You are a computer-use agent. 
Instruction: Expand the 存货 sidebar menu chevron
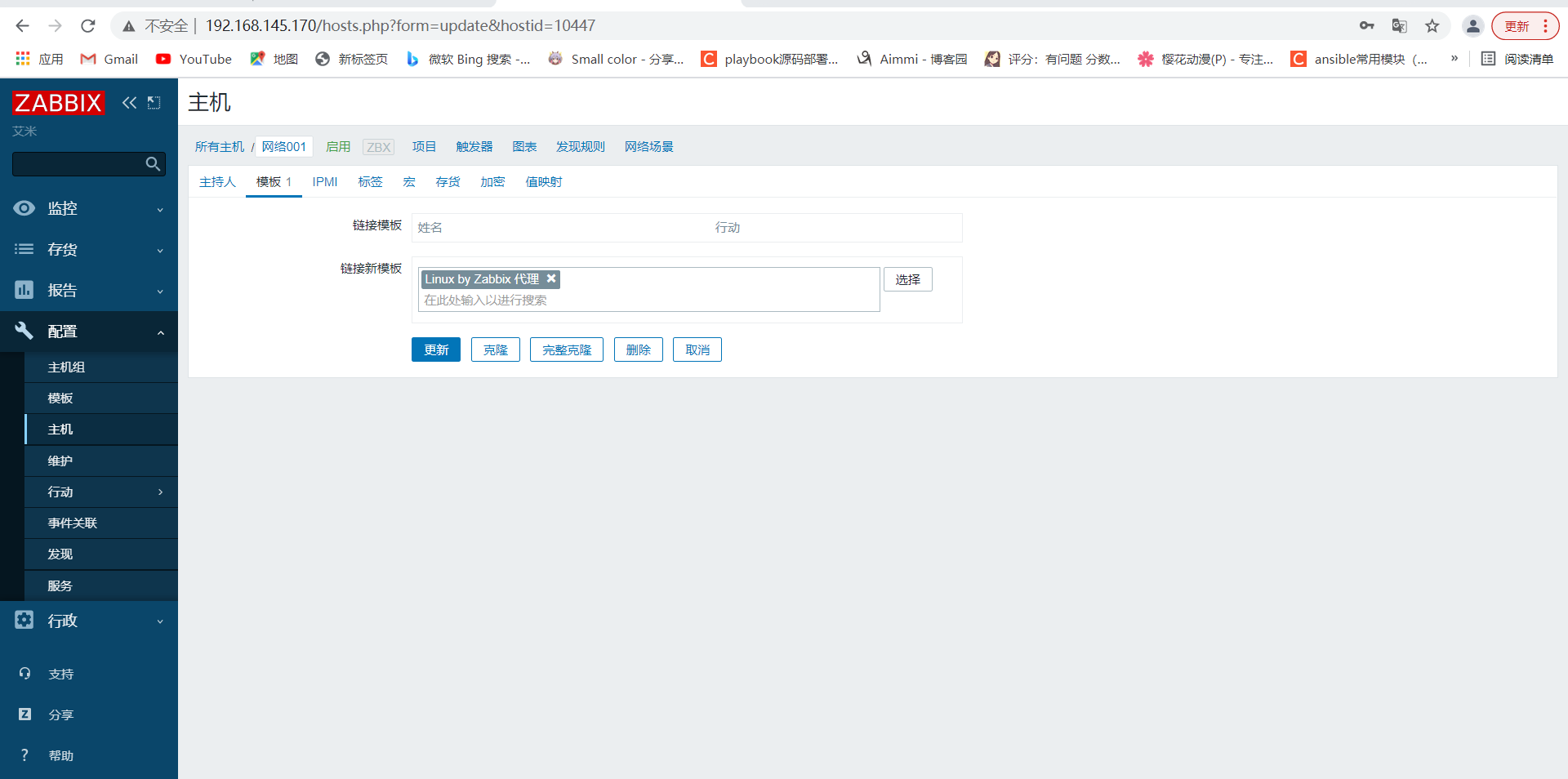coord(160,251)
